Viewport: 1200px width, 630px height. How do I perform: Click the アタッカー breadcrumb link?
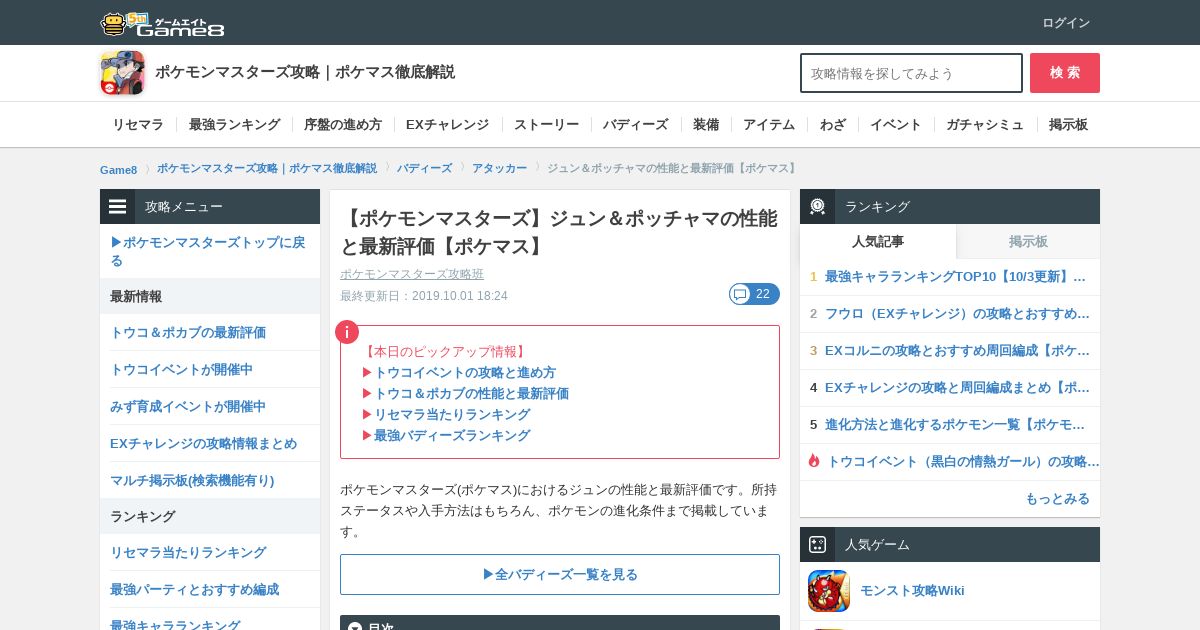click(x=499, y=168)
